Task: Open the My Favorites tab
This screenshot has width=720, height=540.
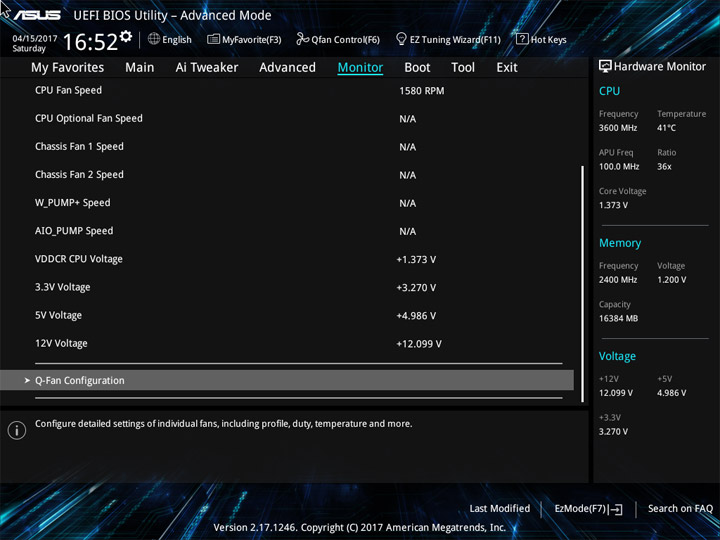Action: point(68,68)
